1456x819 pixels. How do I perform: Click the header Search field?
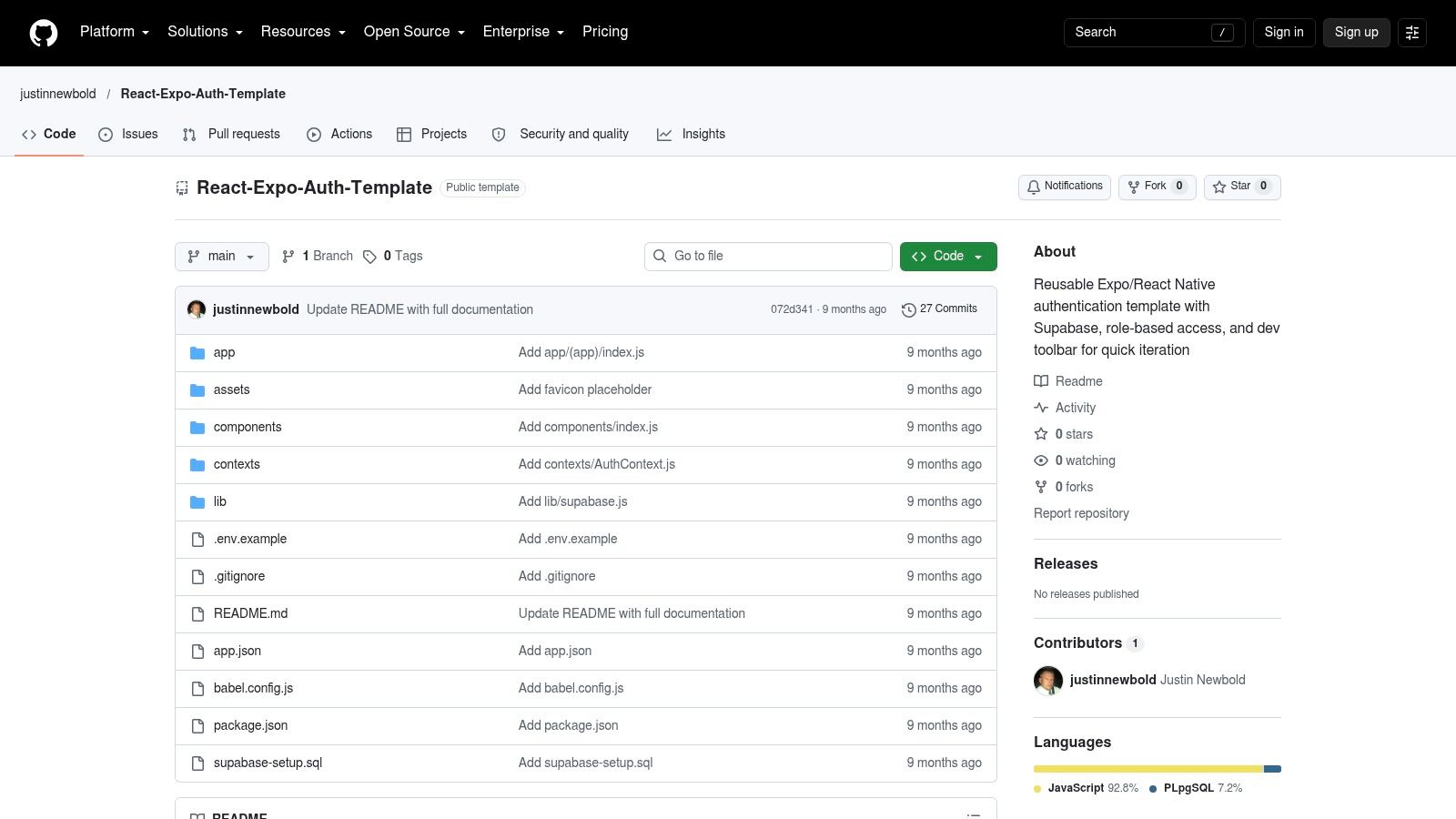[x=1154, y=33]
